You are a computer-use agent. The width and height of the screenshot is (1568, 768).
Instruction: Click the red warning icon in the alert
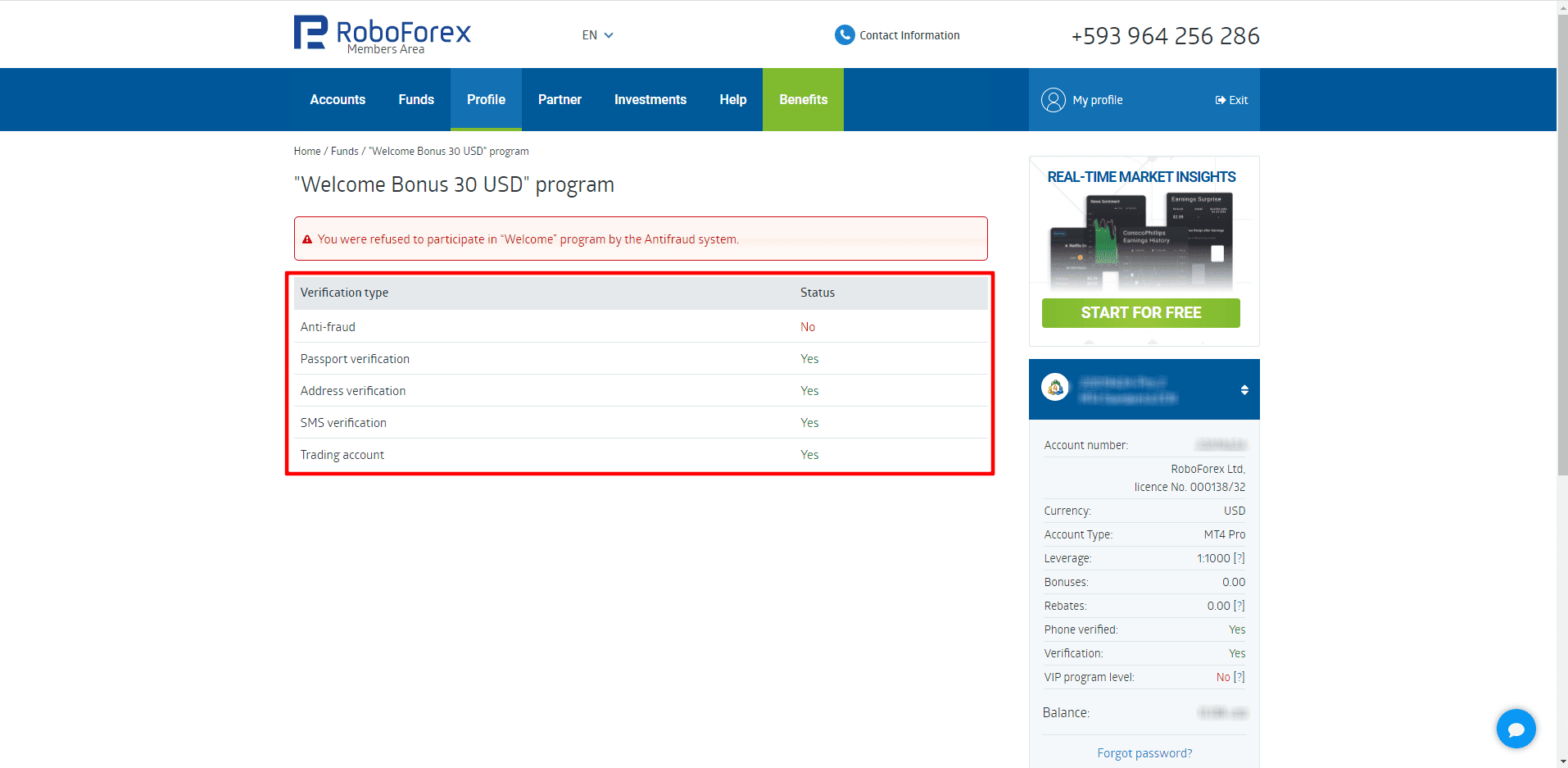[x=307, y=239]
